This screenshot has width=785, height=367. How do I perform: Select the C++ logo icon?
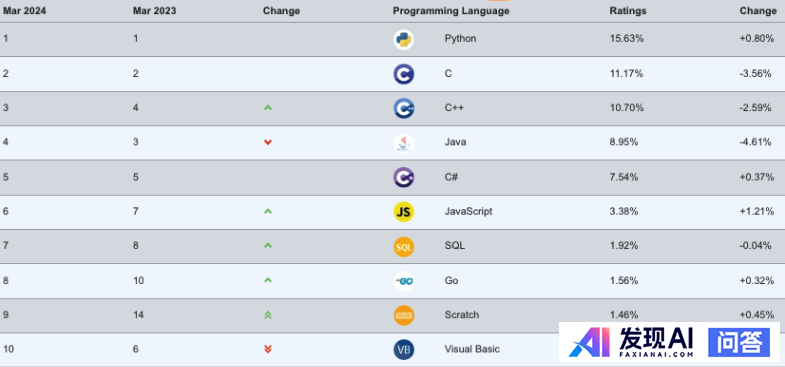(x=404, y=108)
